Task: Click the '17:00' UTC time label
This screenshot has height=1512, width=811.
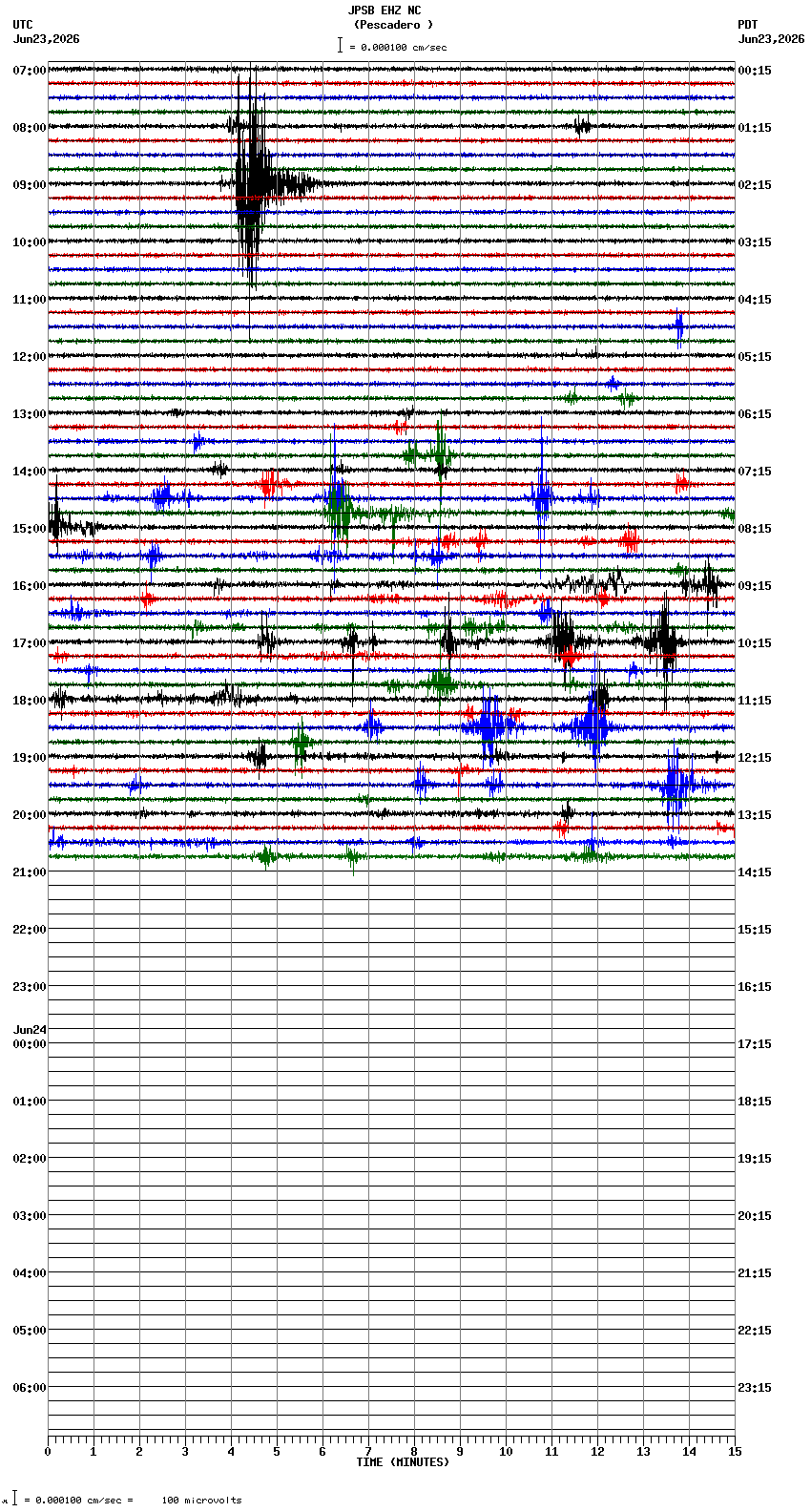Action: (30, 643)
